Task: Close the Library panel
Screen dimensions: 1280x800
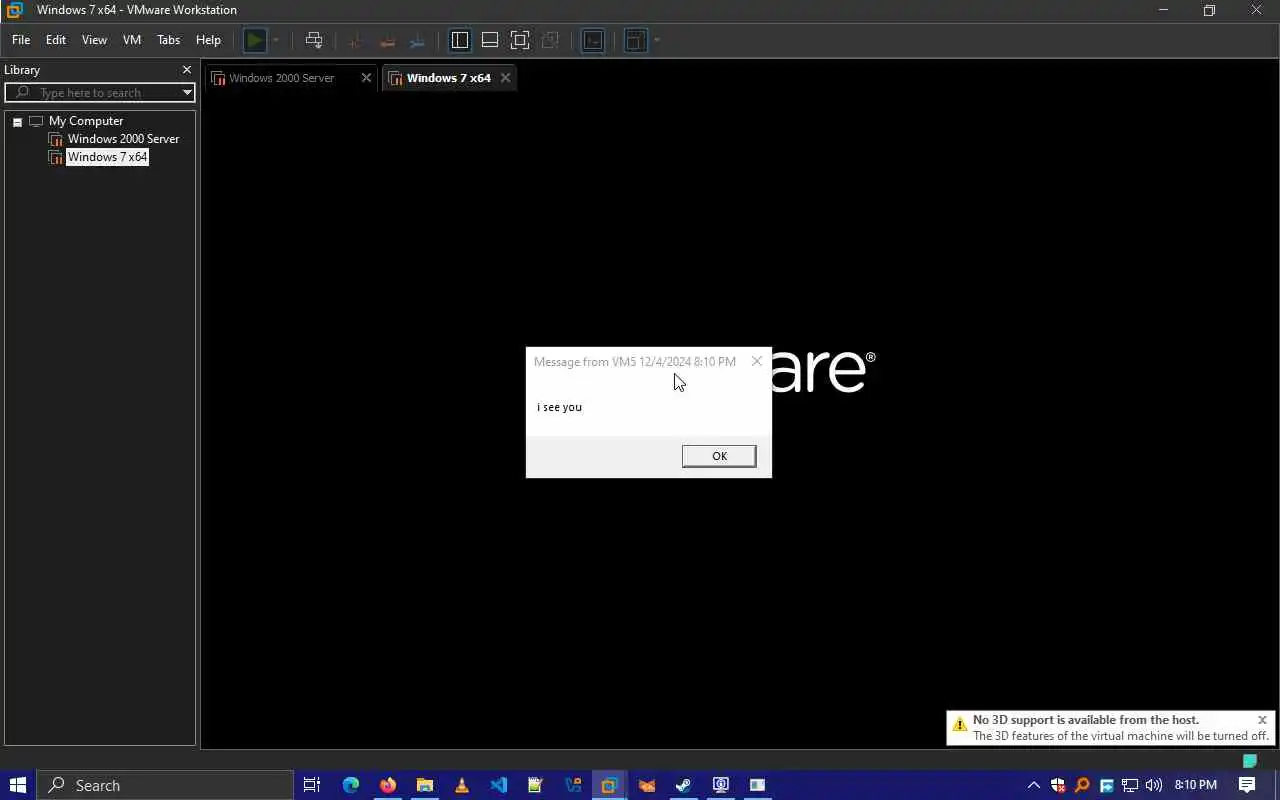Action: 186,70
